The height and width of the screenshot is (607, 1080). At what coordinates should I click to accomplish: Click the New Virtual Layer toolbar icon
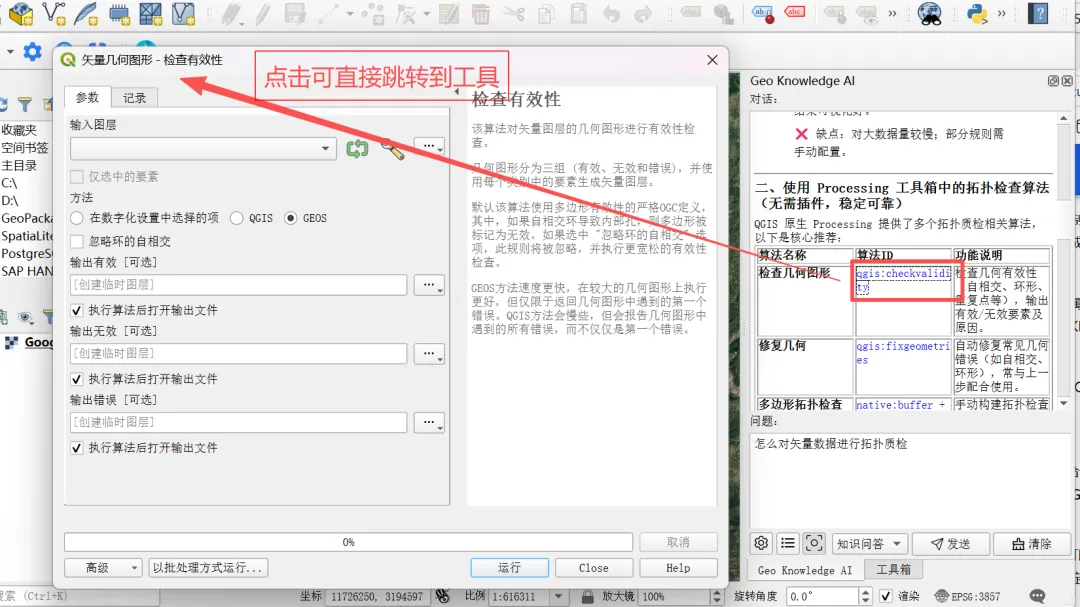[x=183, y=13]
